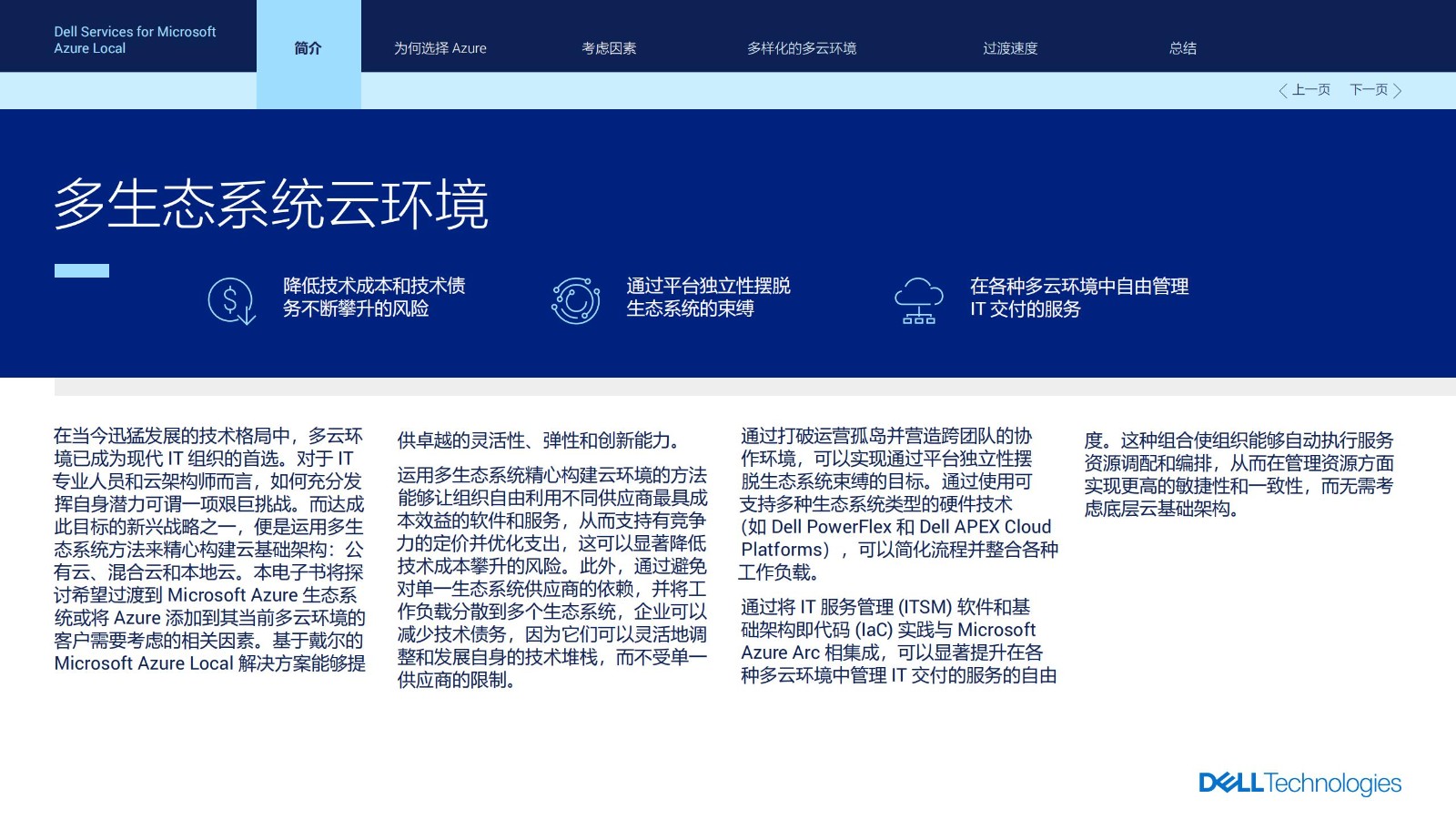Click the cloud network icon
Image resolution: width=1456 pixels, height=819 pixels.
(x=918, y=300)
